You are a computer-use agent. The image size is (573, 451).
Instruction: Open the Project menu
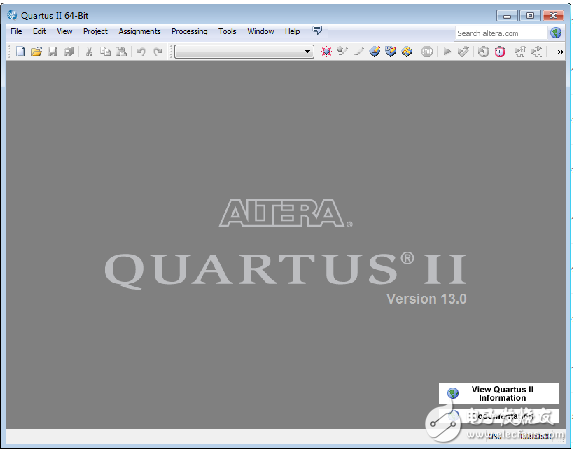pyautogui.click(x=95, y=31)
